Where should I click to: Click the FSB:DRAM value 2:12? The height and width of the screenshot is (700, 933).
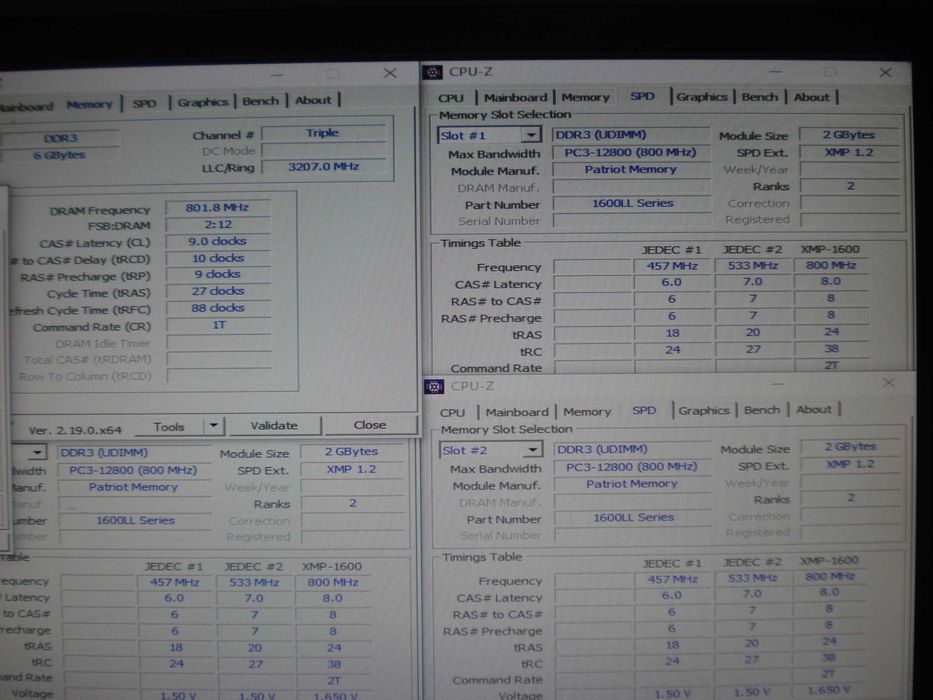[x=218, y=224]
